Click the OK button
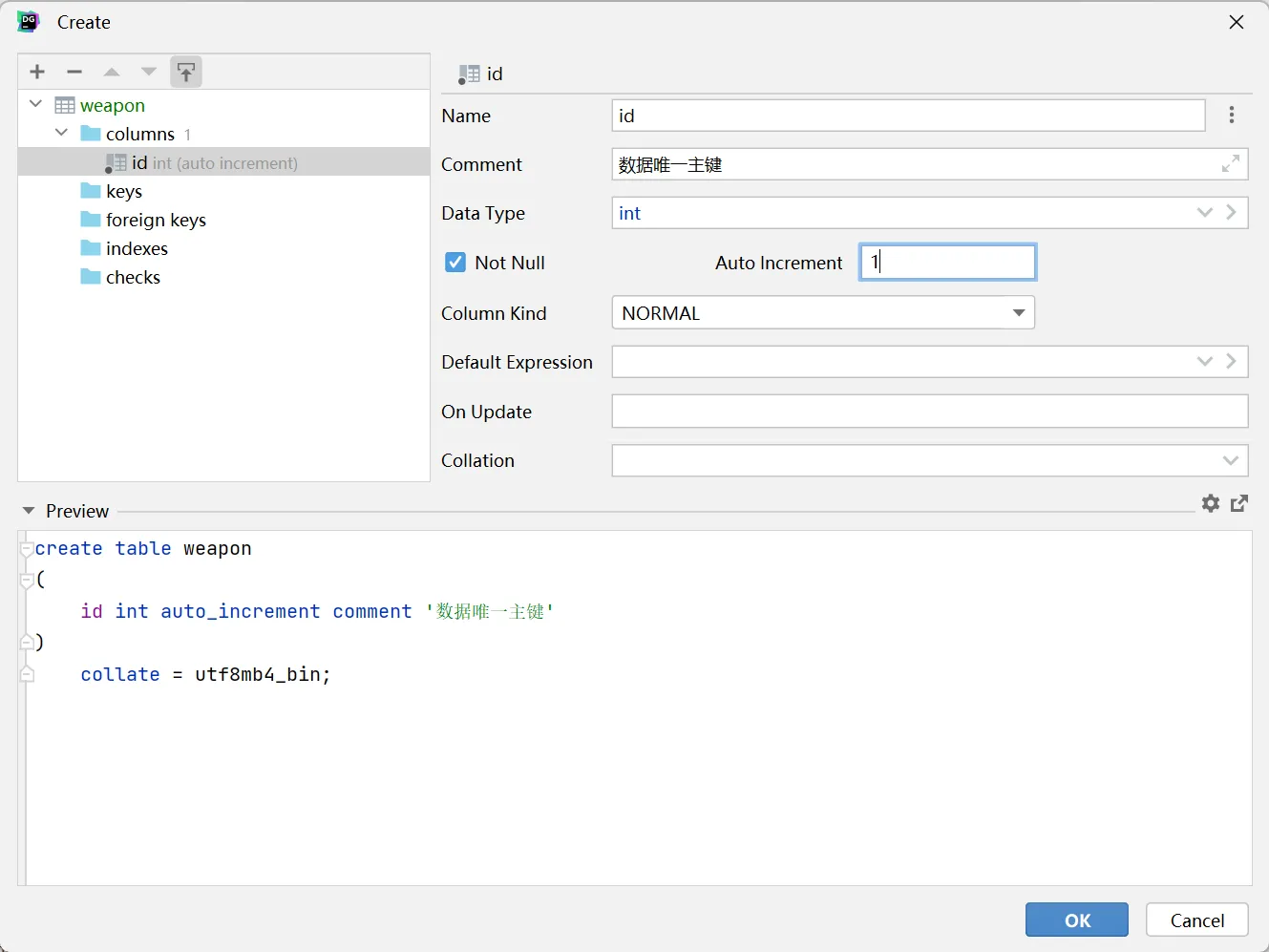 tap(1076, 920)
